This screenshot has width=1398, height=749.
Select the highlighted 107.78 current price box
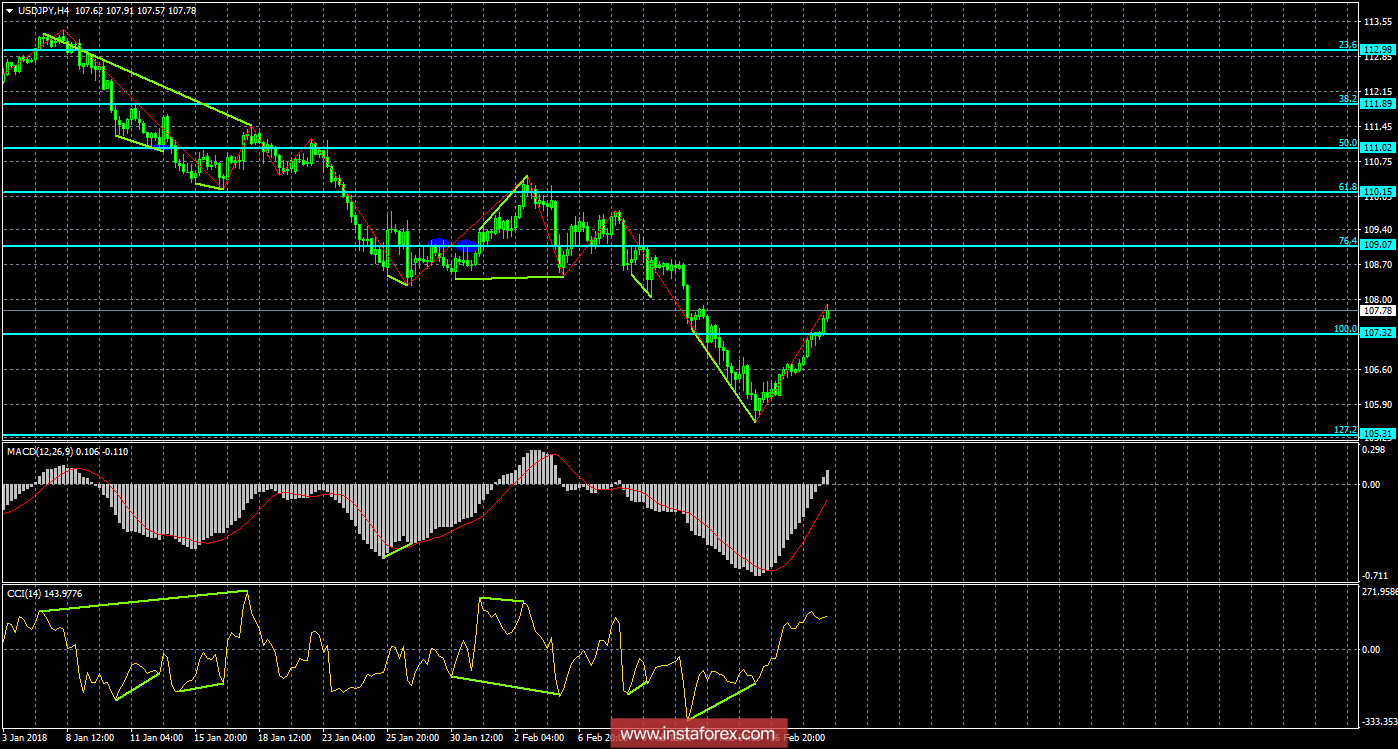[x=1379, y=310]
